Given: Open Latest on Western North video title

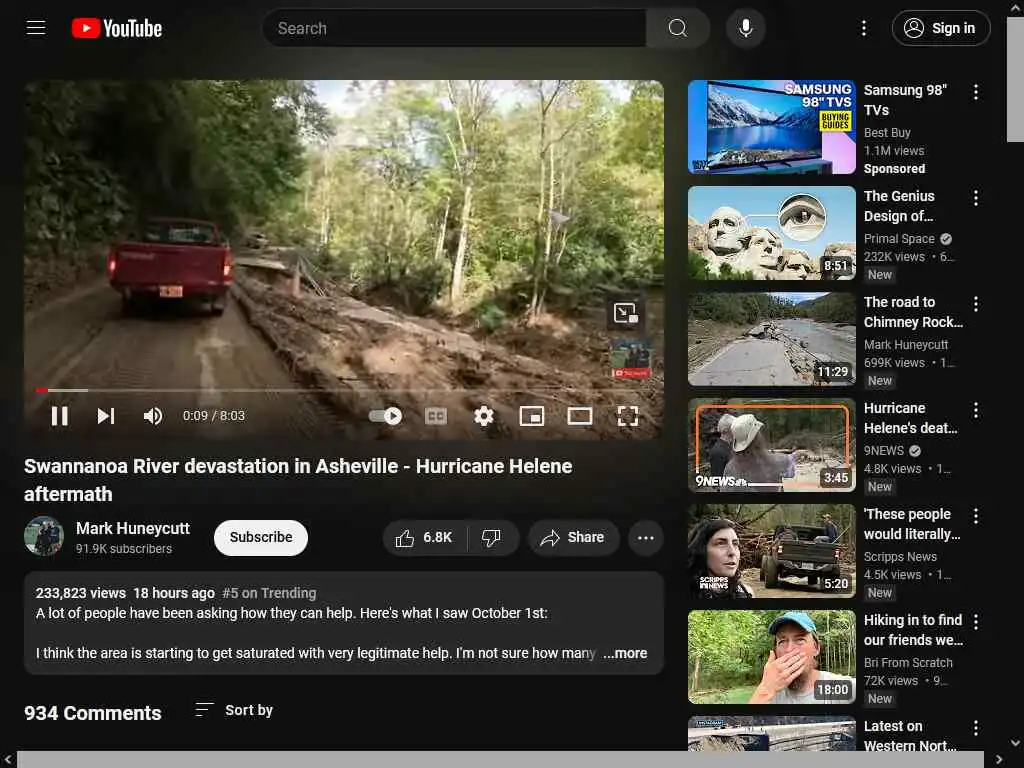Looking at the screenshot, I should point(910,736).
